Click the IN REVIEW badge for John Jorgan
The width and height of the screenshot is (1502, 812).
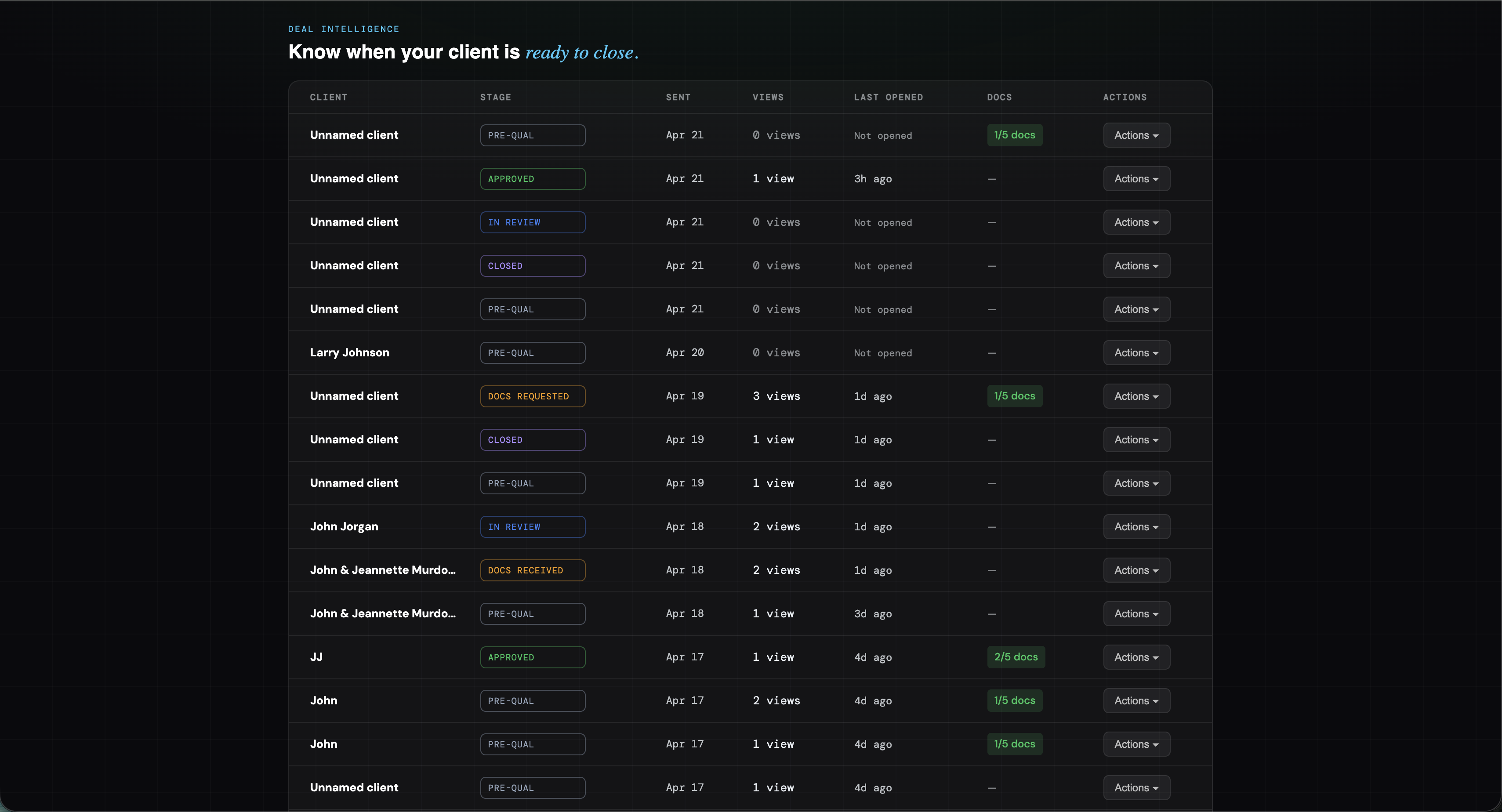tap(532, 526)
